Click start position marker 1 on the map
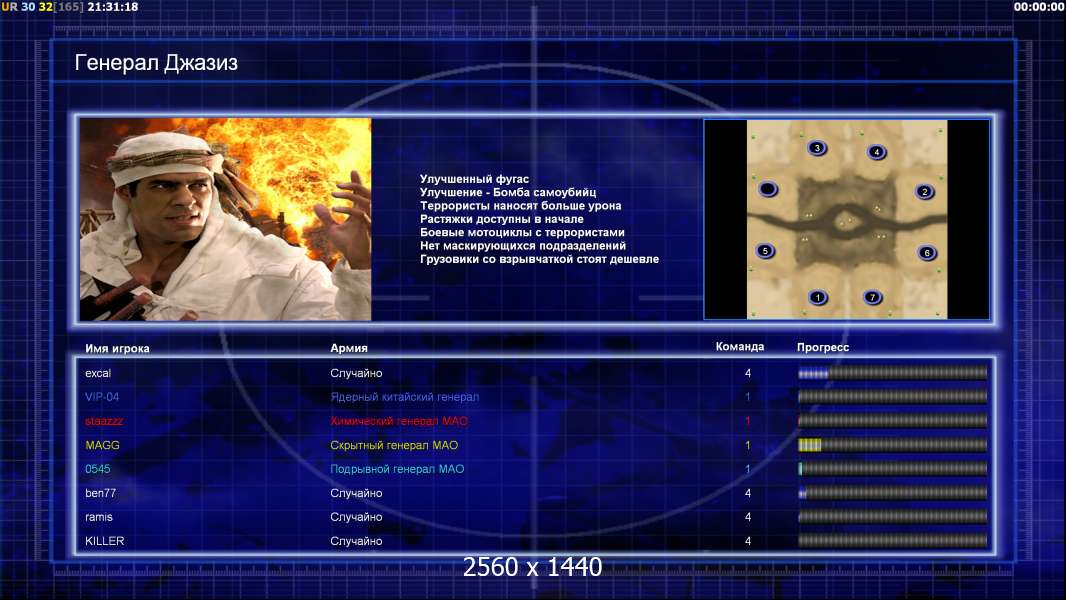Viewport: 1066px width, 600px height. coord(818,297)
